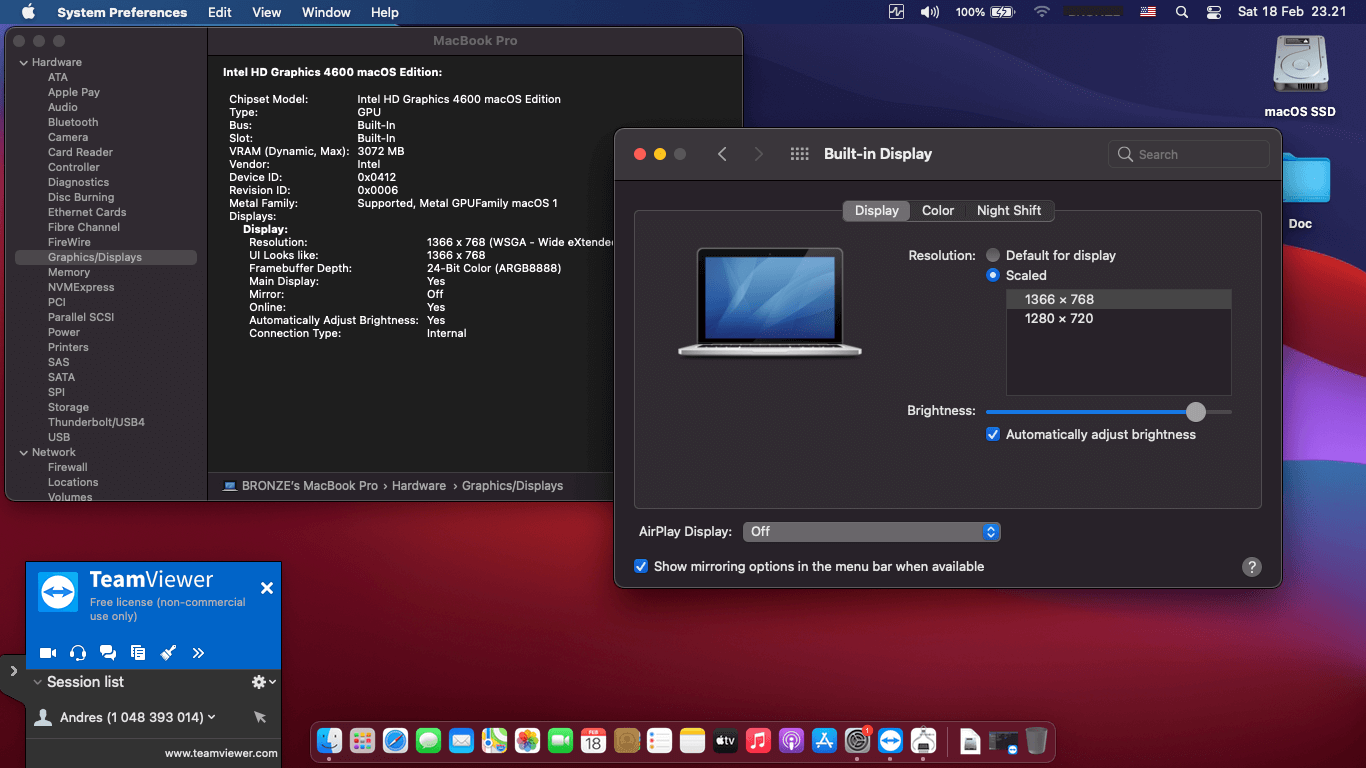Start video call from TeamViewer toolbar
The height and width of the screenshot is (768, 1366).
[x=47, y=652]
